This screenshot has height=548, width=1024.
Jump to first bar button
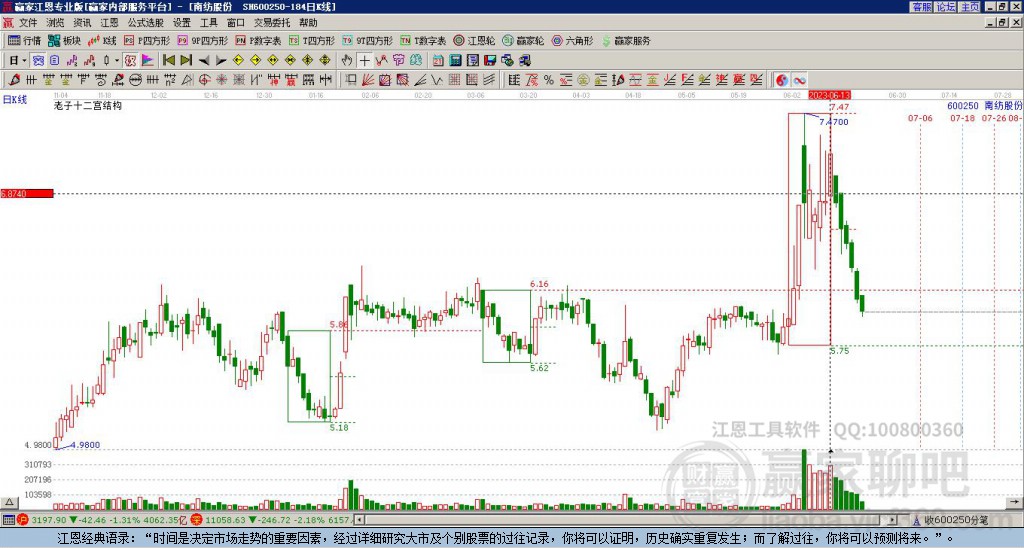tap(168, 61)
